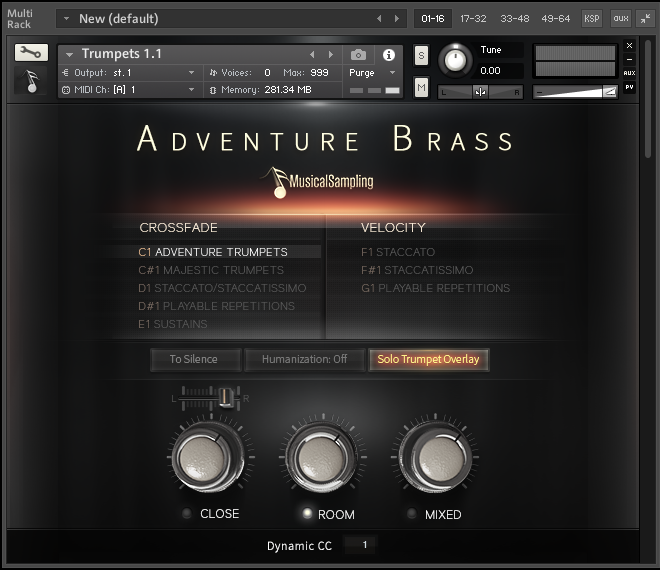Click the rack vertical scrollbar

click(x=648, y=97)
